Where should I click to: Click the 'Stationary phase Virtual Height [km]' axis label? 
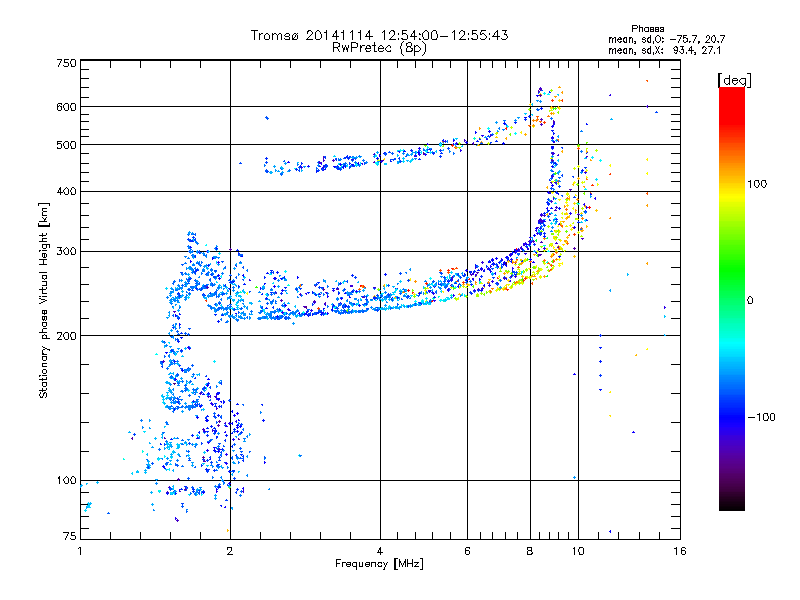(44, 300)
